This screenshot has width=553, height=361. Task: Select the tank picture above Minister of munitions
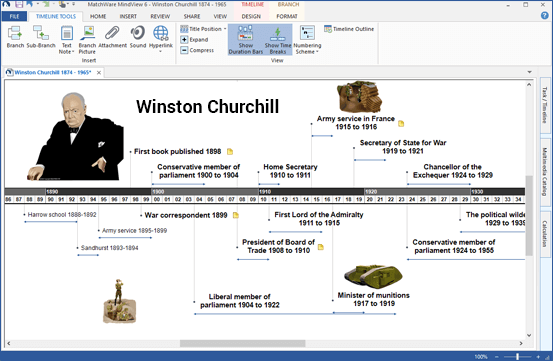[373, 276]
